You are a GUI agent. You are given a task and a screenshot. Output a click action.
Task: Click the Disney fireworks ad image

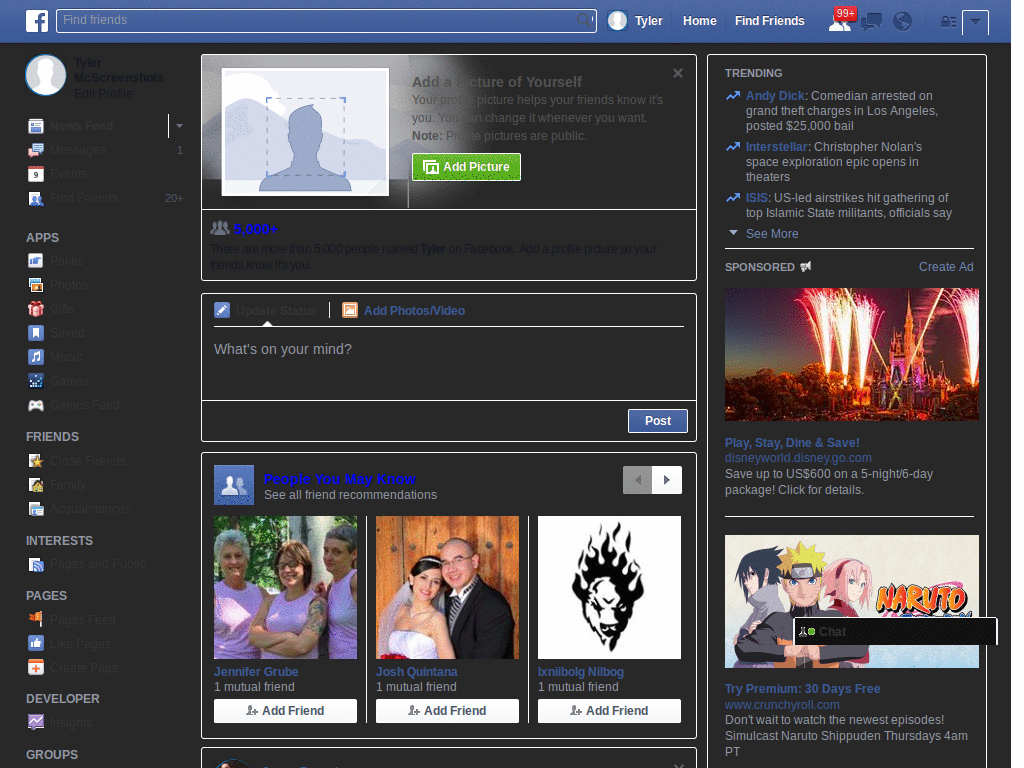click(852, 355)
